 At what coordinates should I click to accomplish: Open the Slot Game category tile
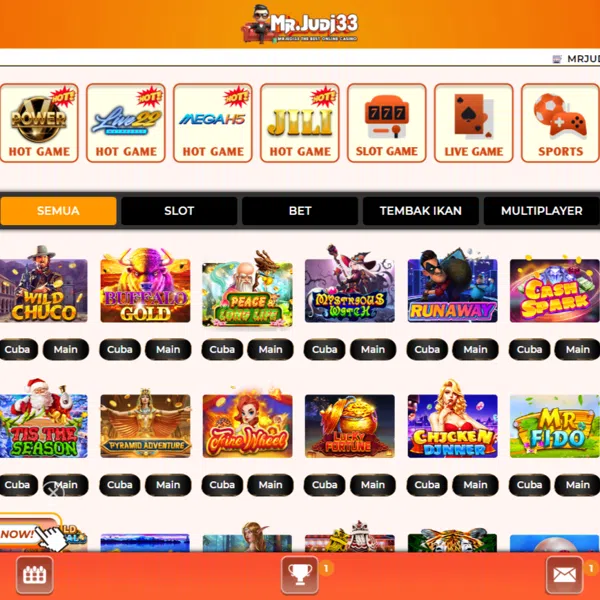click(386, 123)
